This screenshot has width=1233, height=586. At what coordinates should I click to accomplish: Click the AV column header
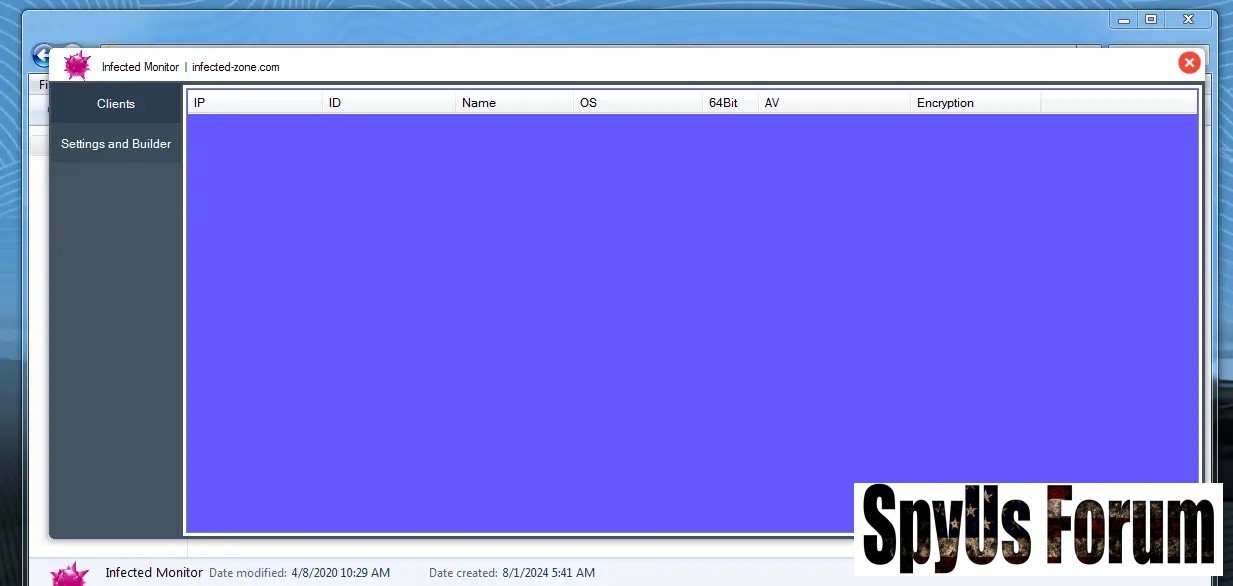(833, 103)
